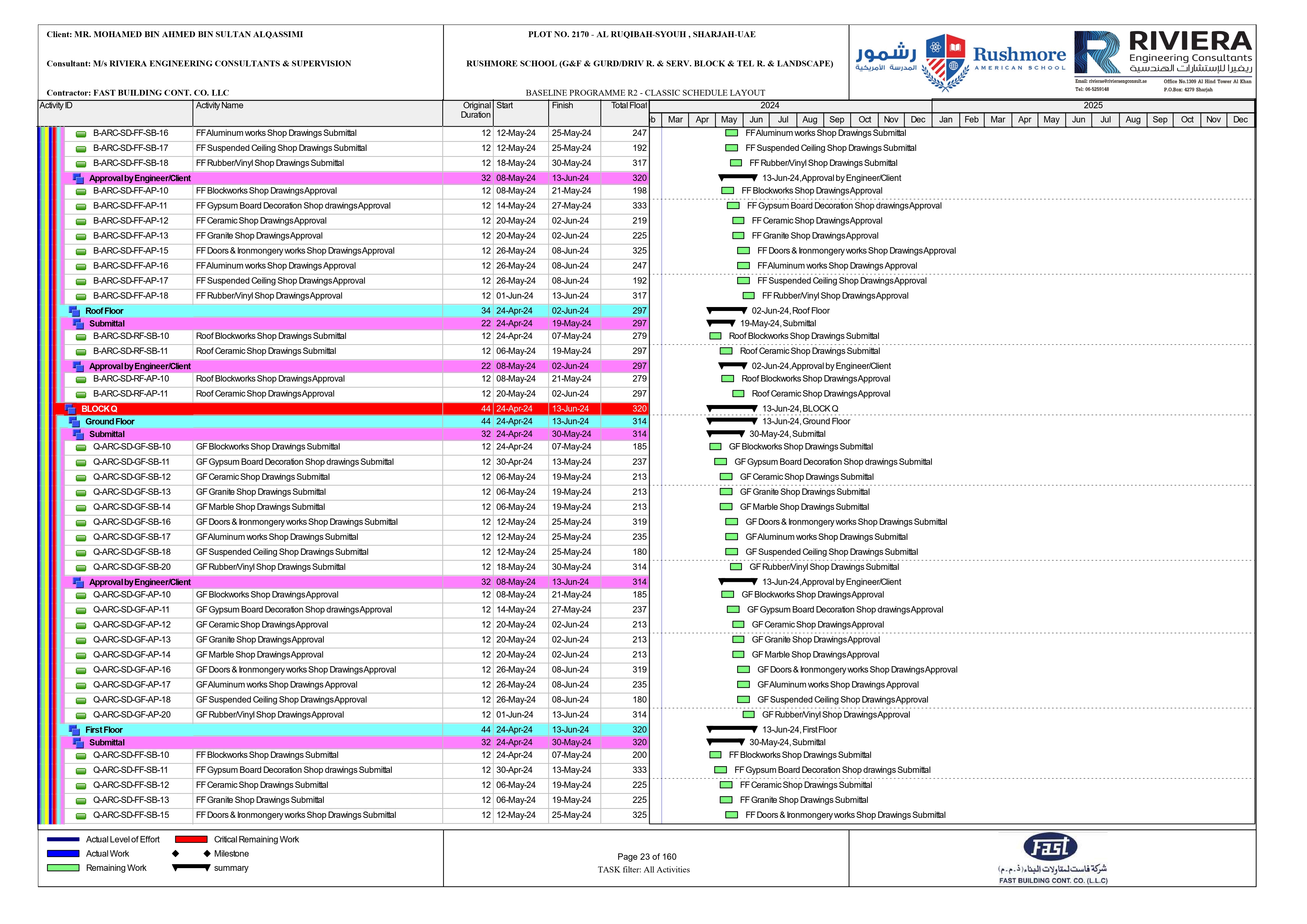Viewport: 1307px width, 924px height.
Task: Click the Total Float column header
Action: (624, 113)
